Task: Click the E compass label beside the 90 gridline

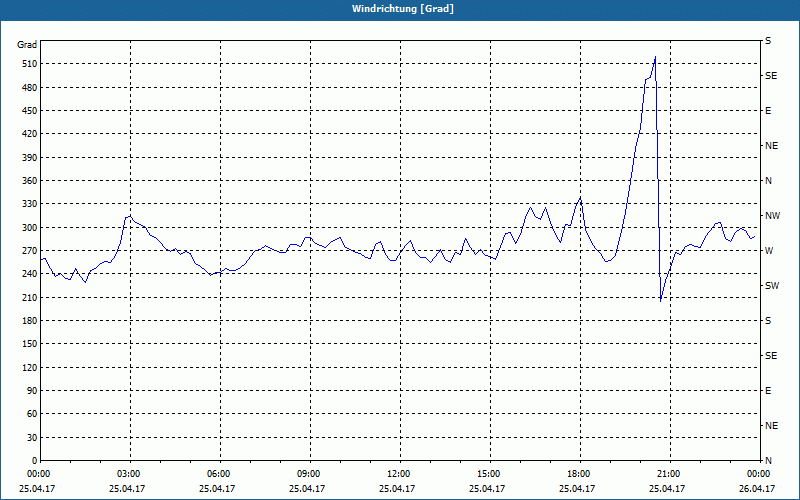Action: (x=768, y=391)
